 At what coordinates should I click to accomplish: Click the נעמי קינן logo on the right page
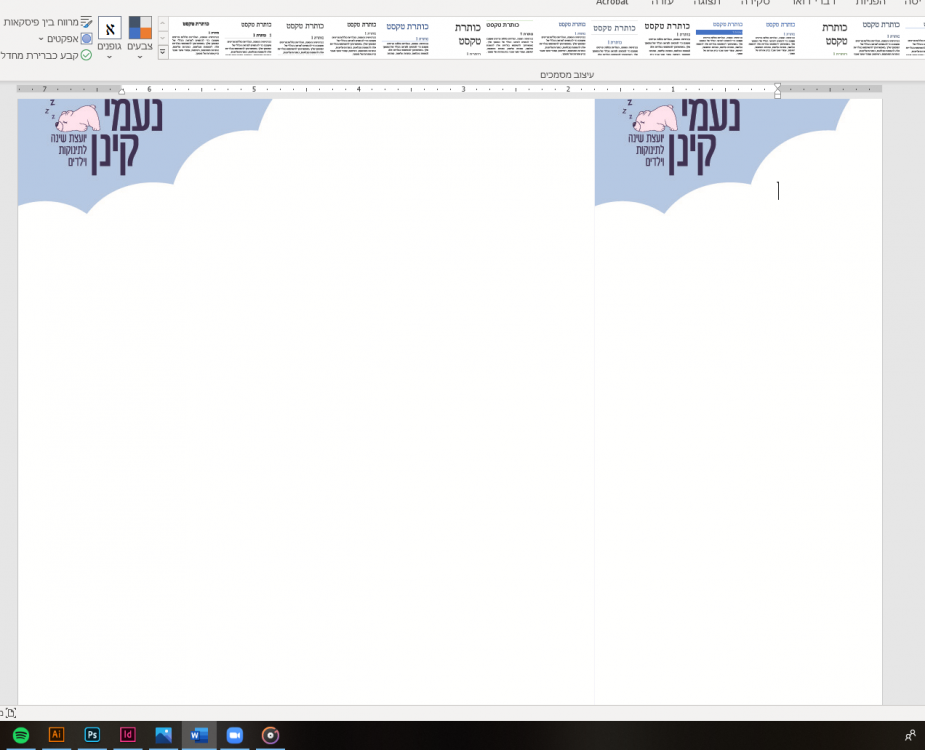[681, 137]
